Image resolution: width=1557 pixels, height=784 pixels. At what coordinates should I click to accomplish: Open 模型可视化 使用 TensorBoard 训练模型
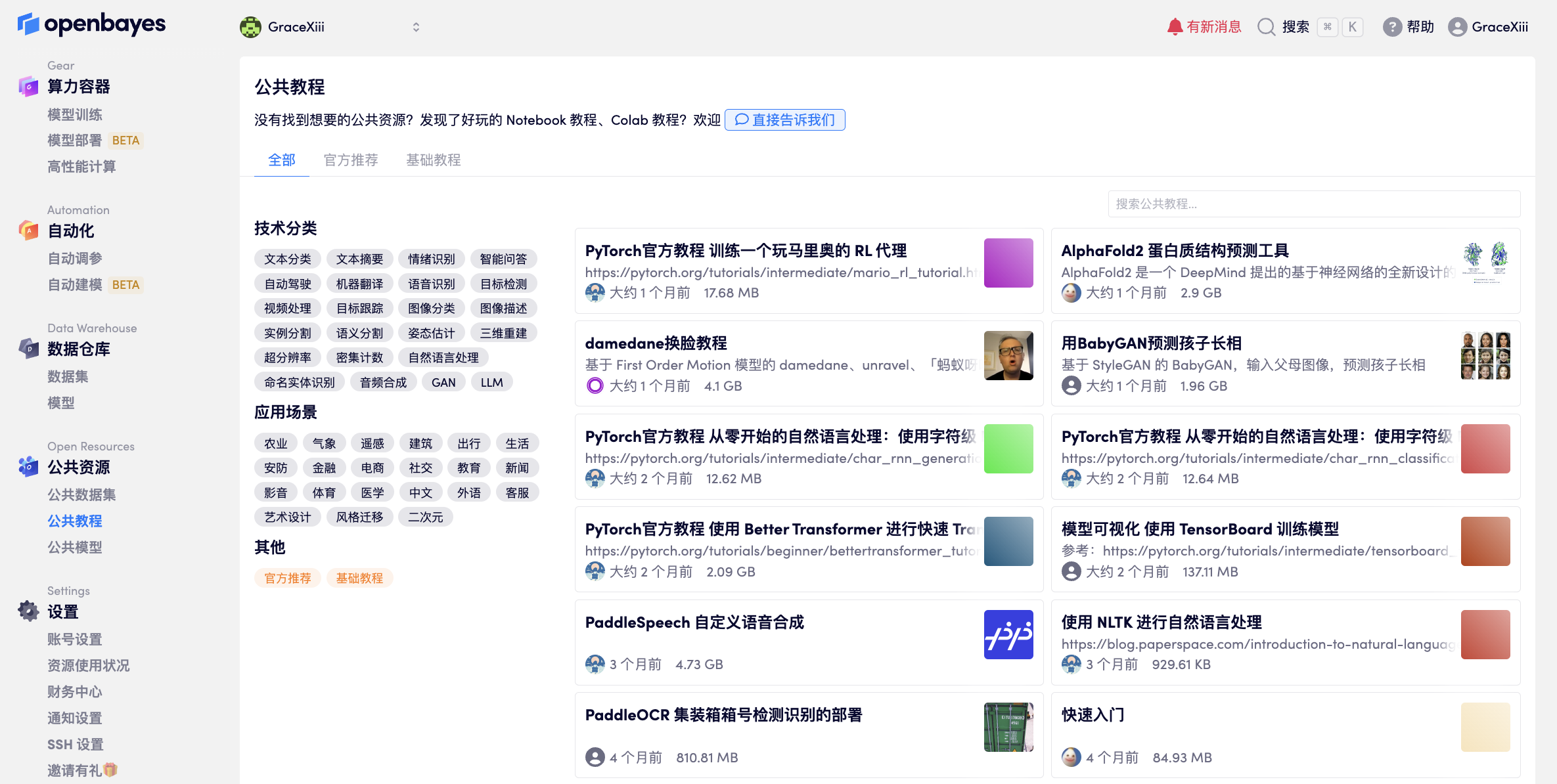pyautogui.click(x=1200, y=529)
